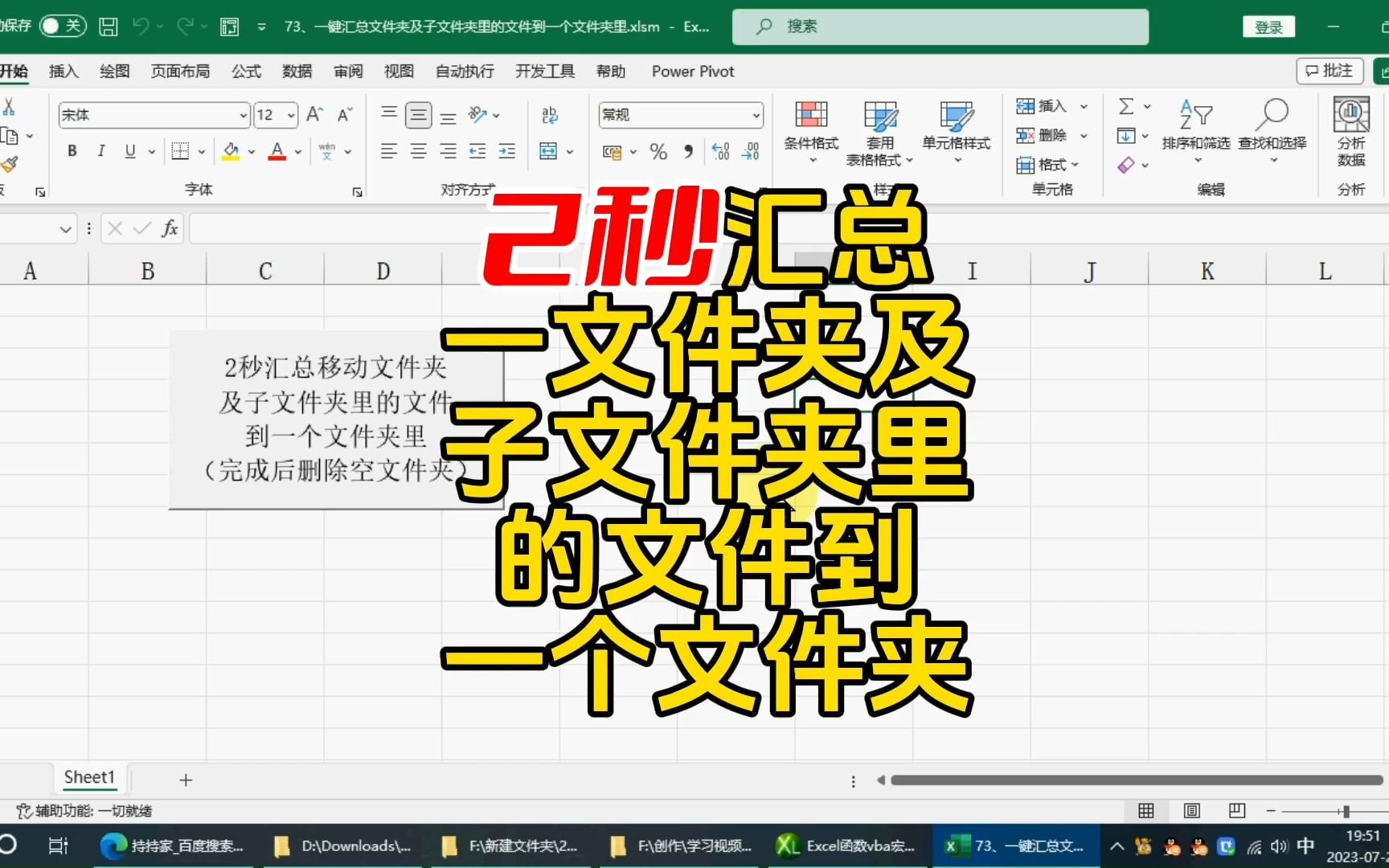Open the number format 常规 dropdown
1389x868 pixels.
click(754, 115)
